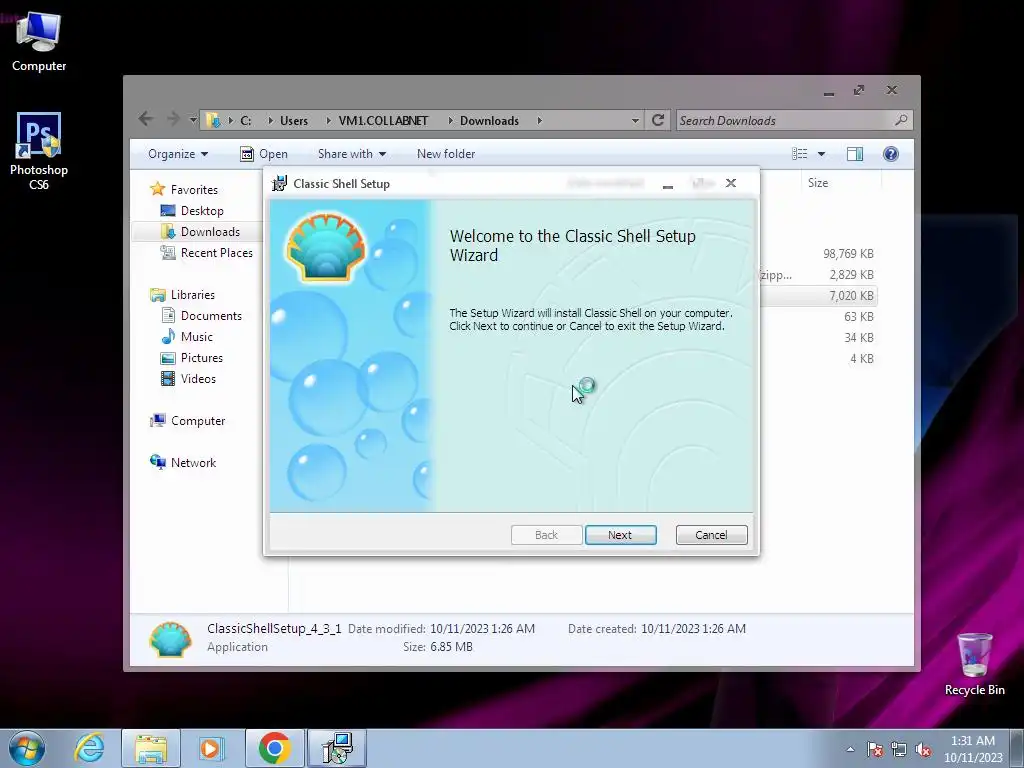Viewport: 1024px width, 768px height.
Task: Click the Date created value in details pane
Action: point(693,629)
